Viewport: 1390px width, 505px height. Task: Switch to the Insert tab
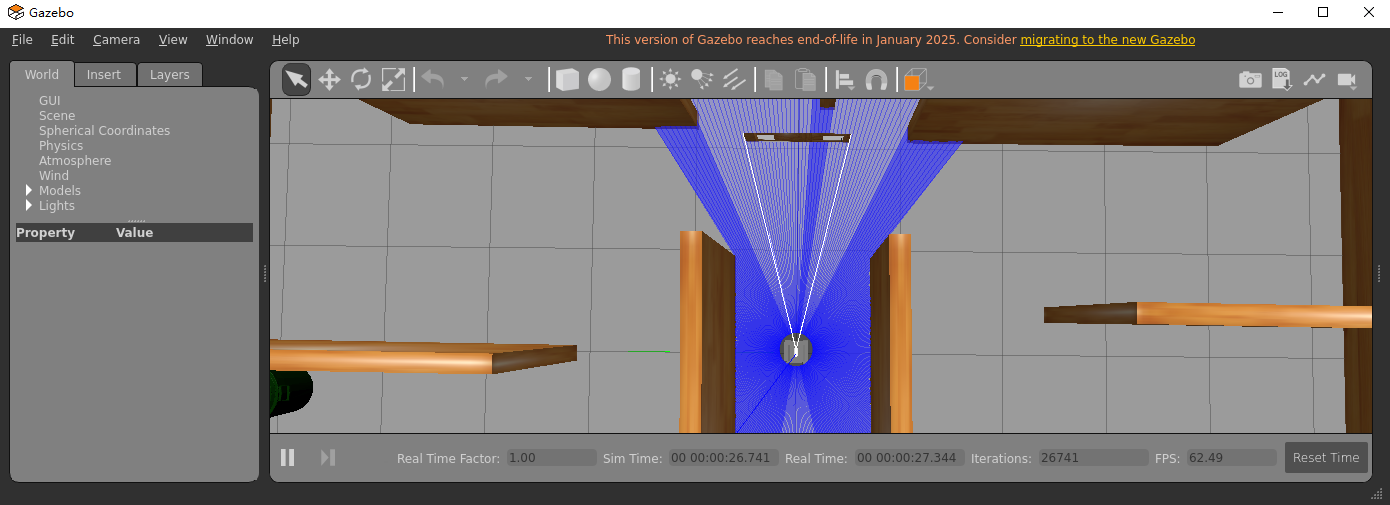pyautogui.click(x=104, y=74)
